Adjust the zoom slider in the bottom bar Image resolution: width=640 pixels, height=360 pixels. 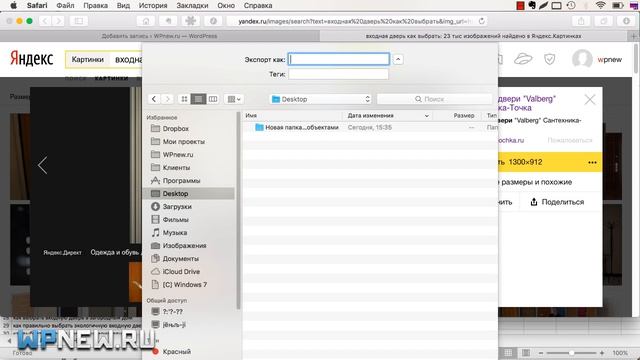coord(571,353)
